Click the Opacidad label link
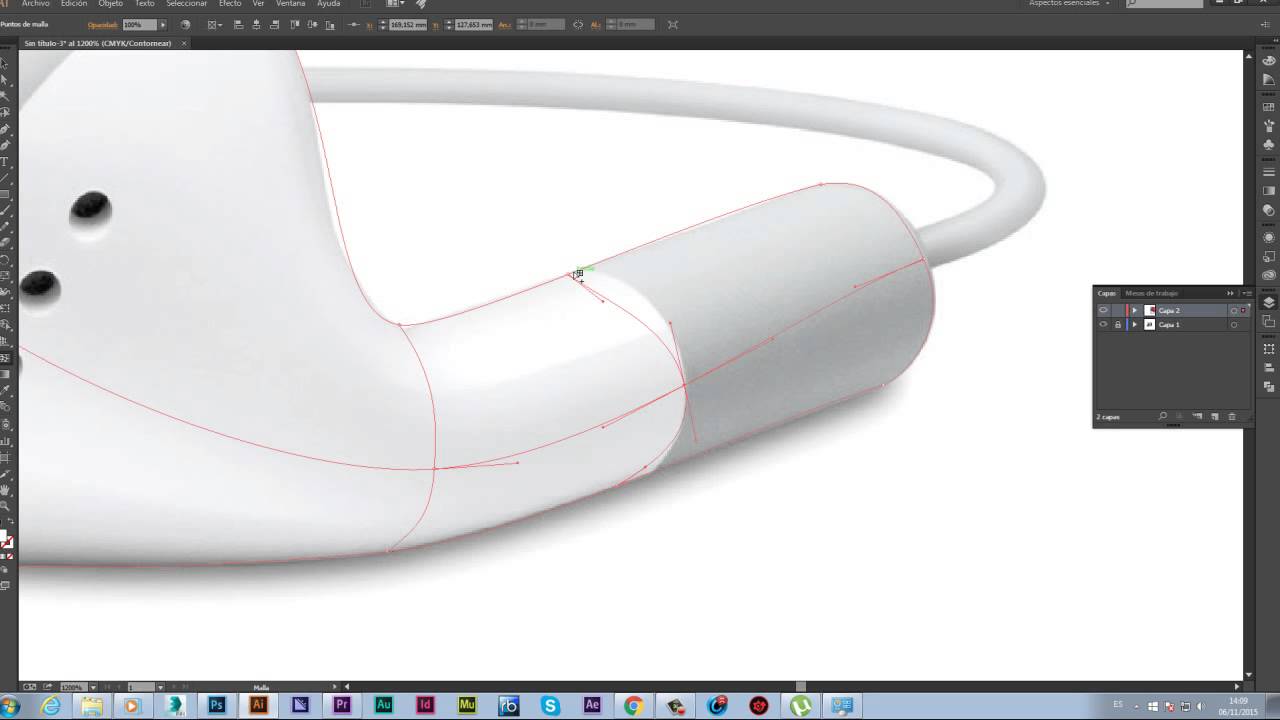 pos(102,24)
